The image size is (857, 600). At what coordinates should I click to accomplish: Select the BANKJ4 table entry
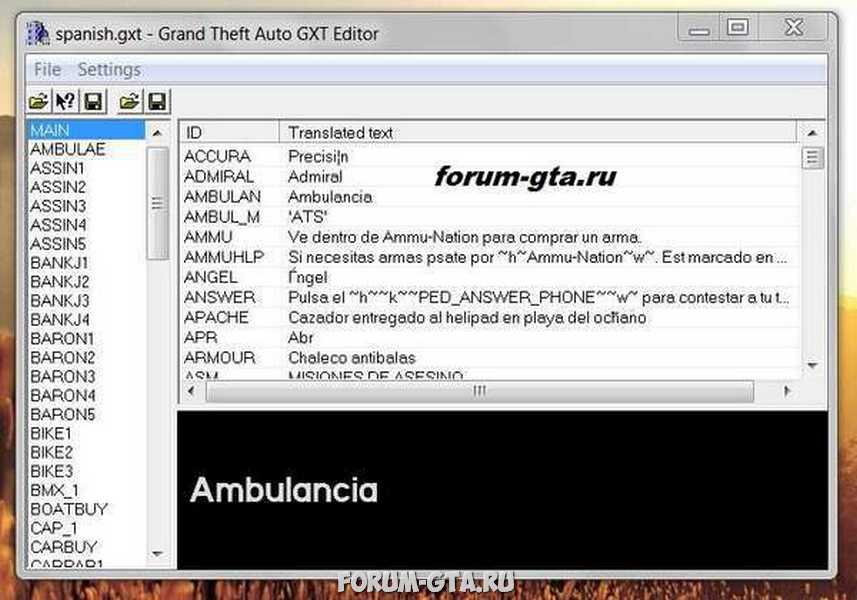(87, 320)
